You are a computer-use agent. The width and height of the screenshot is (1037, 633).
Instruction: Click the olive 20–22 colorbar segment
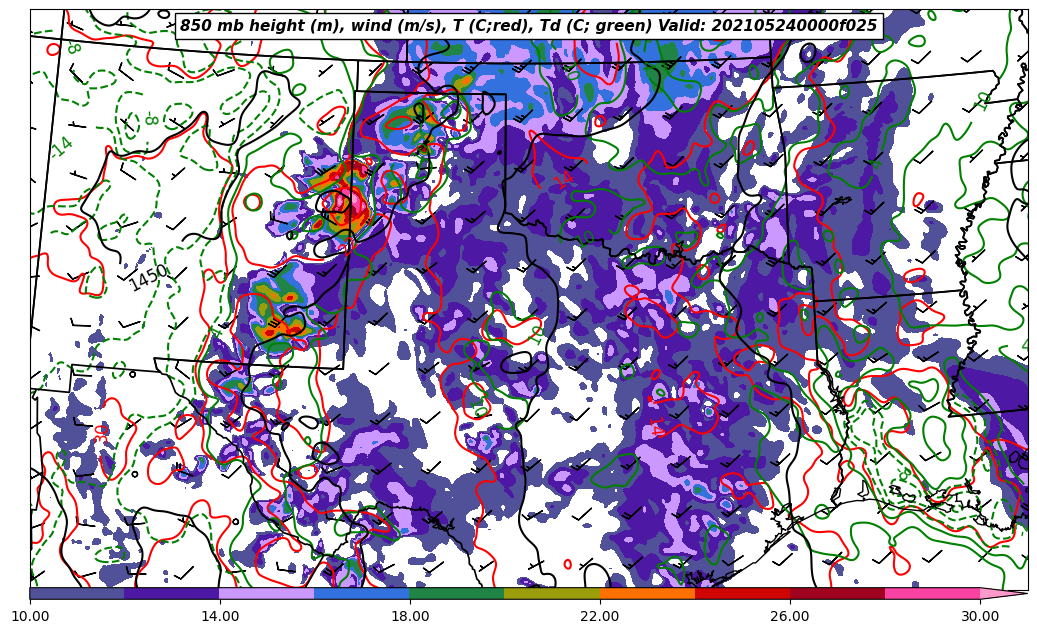[552, 593]
